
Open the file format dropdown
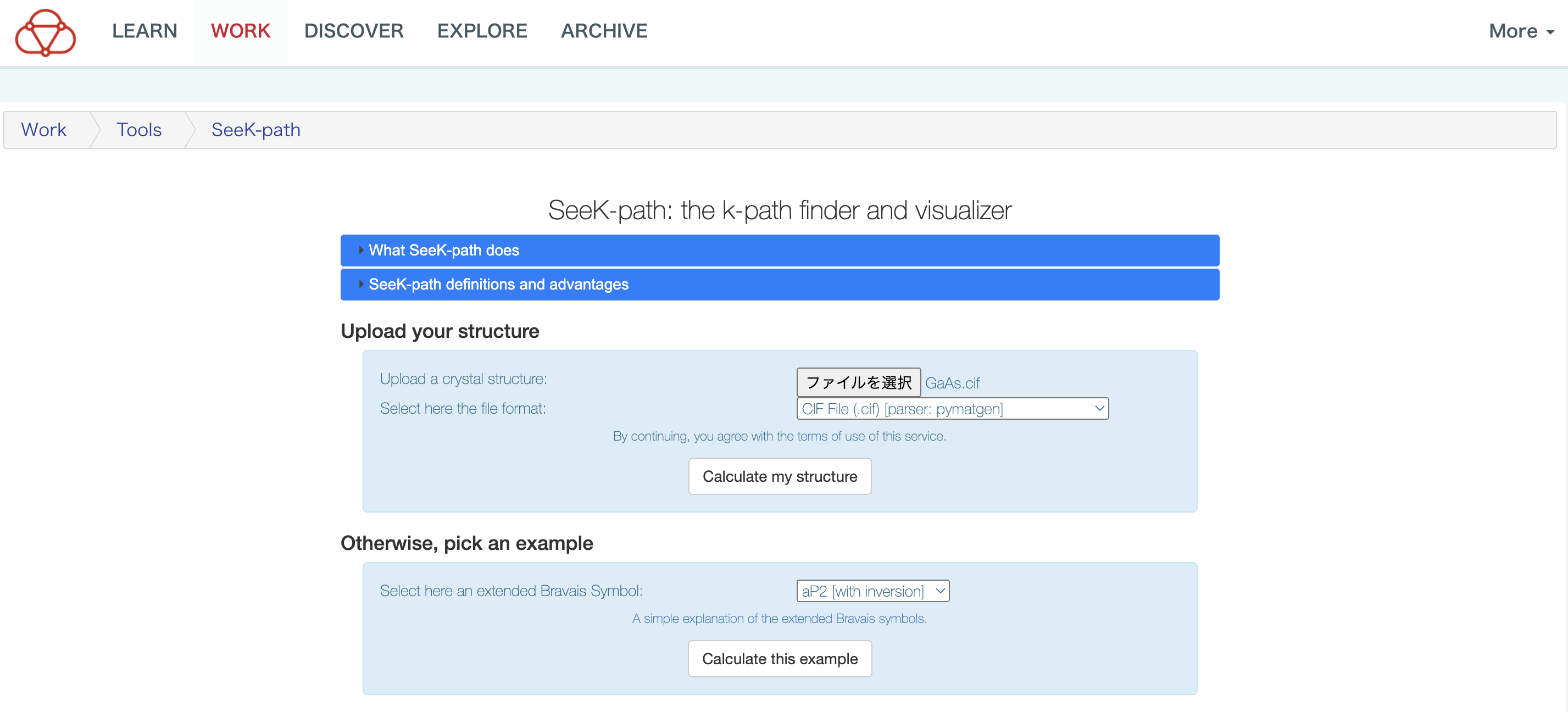[x=952, y=409]
